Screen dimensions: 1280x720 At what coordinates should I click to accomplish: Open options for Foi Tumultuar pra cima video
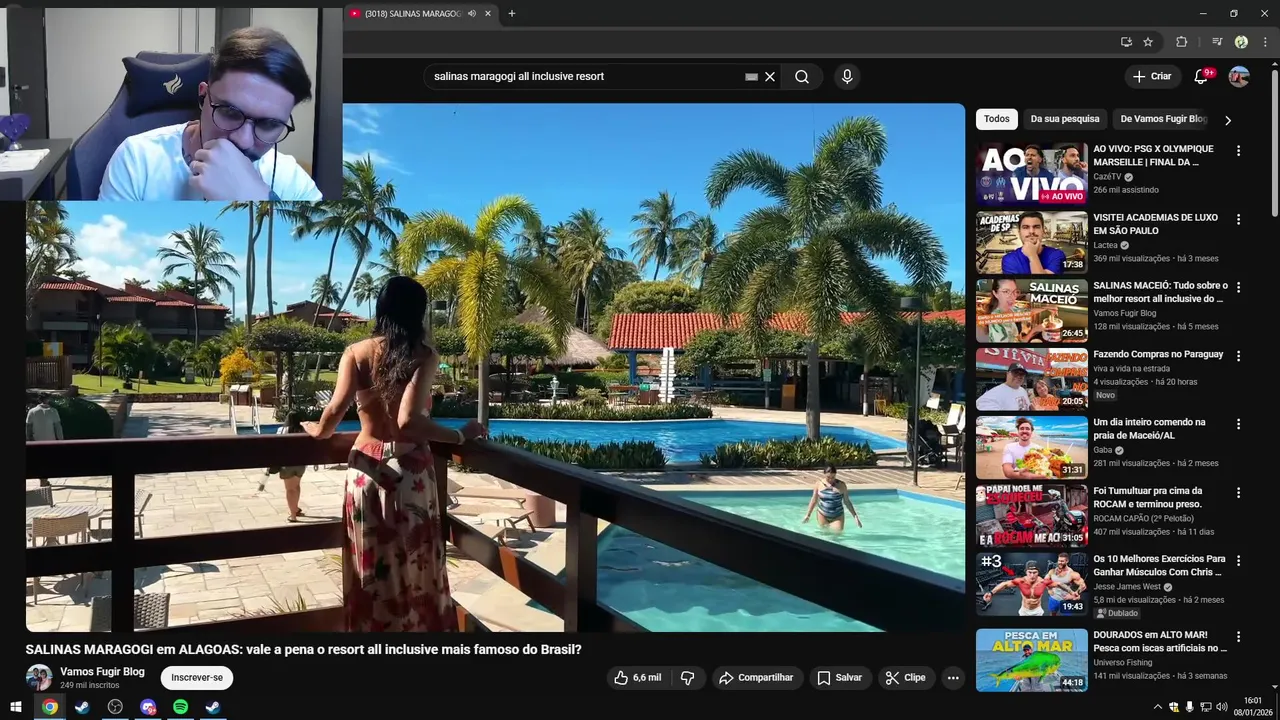click(1238, 492)
